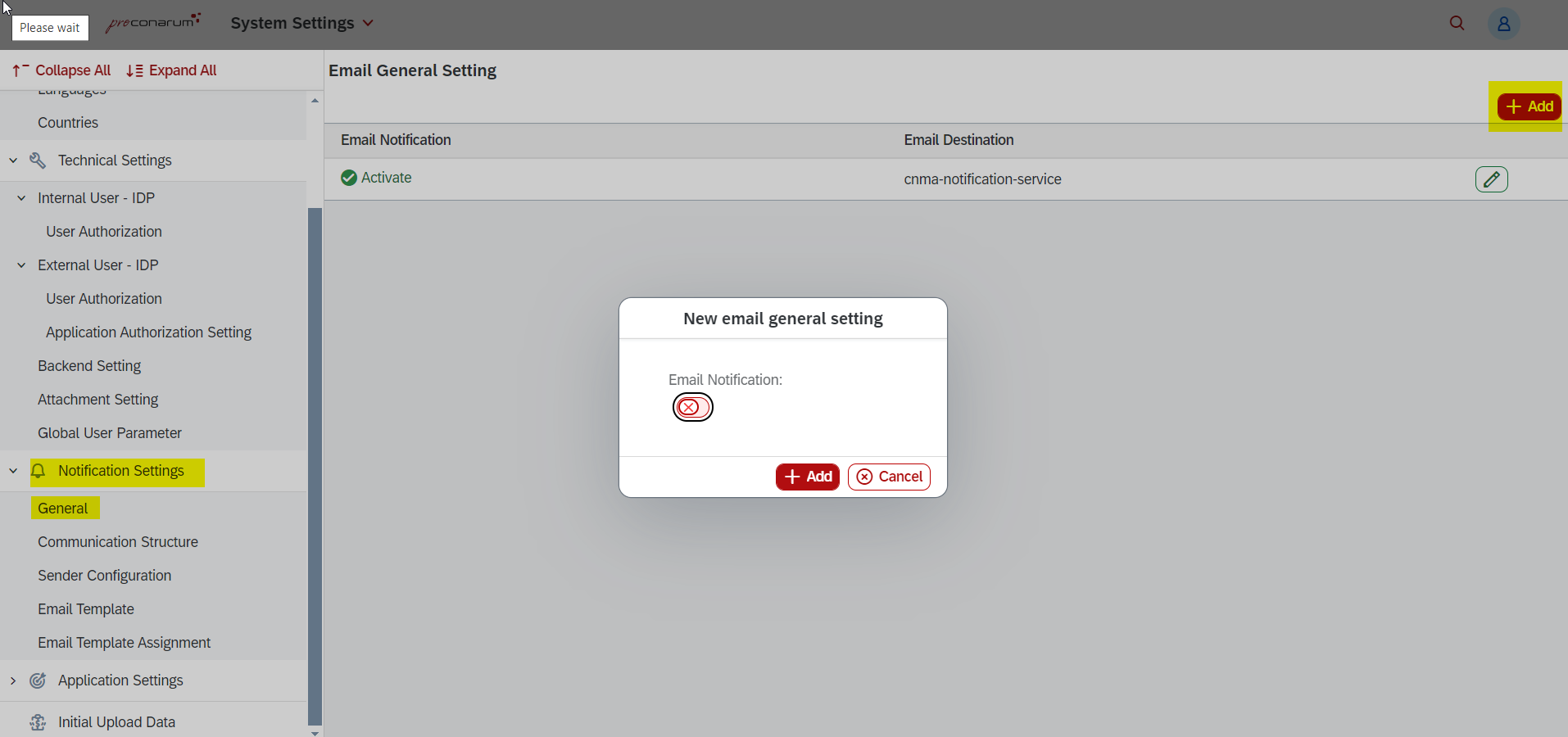Toggle the Email Notification switch in dialog
Viewport: 1568px width, 737px height.
click(x=692, y=407)
